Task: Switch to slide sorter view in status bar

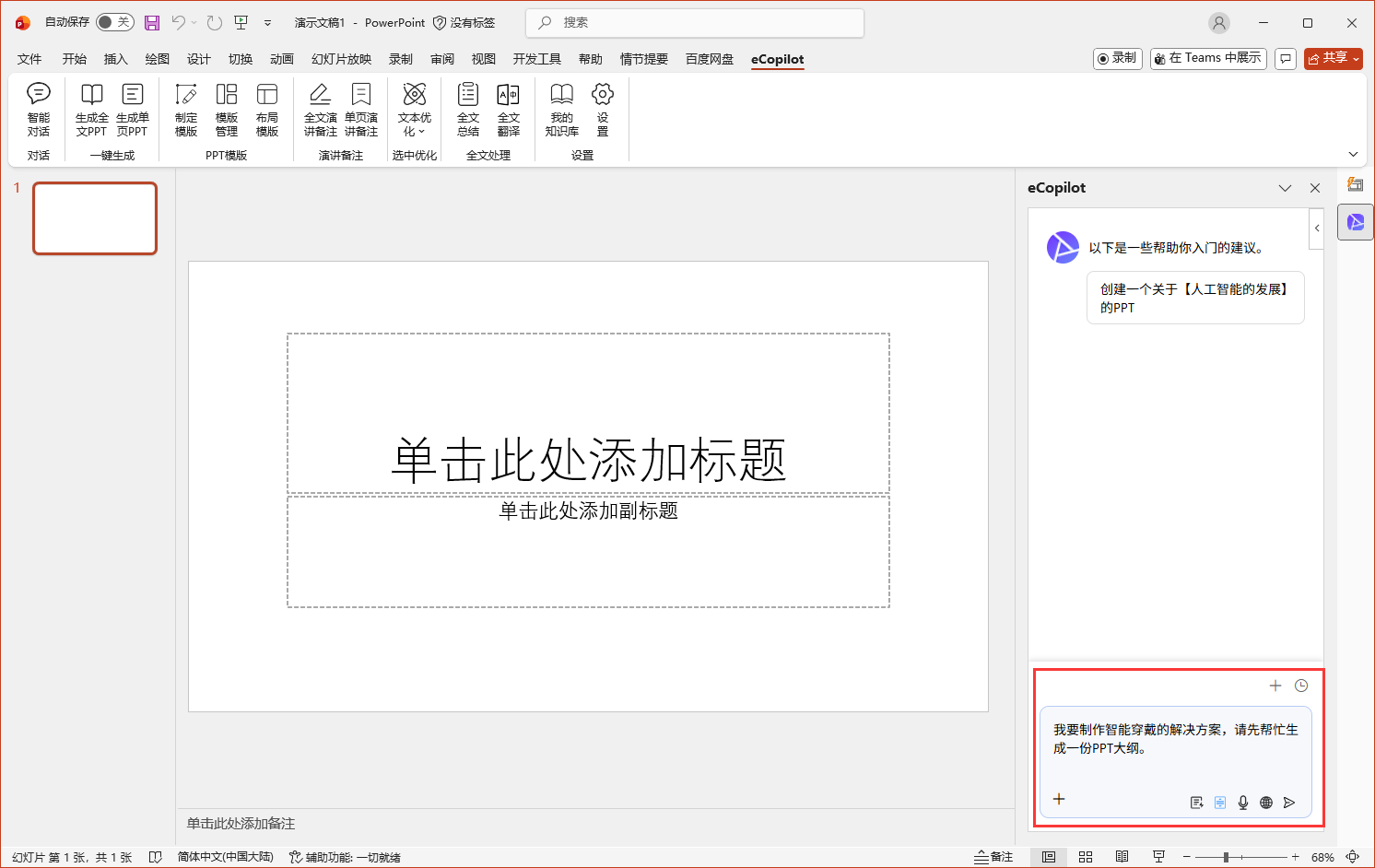Action: click(1086, 857)
